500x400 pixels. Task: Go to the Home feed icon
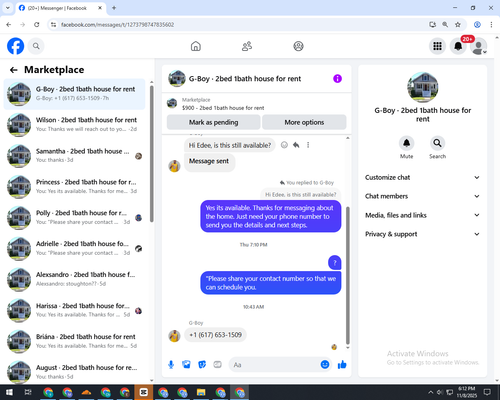coord(196,46)
